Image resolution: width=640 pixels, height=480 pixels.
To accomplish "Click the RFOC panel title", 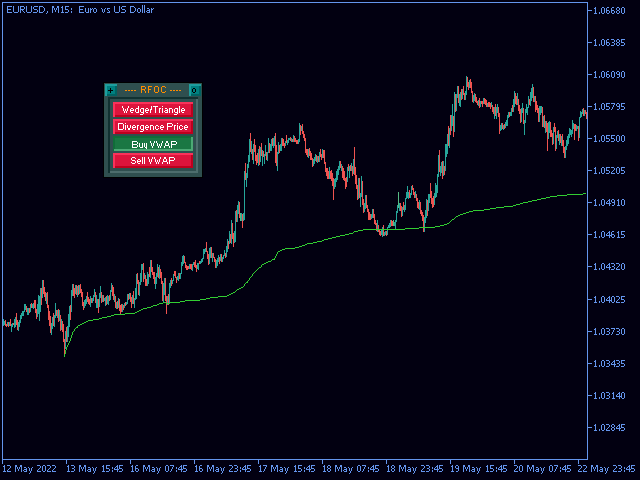I will click(153, 90).
